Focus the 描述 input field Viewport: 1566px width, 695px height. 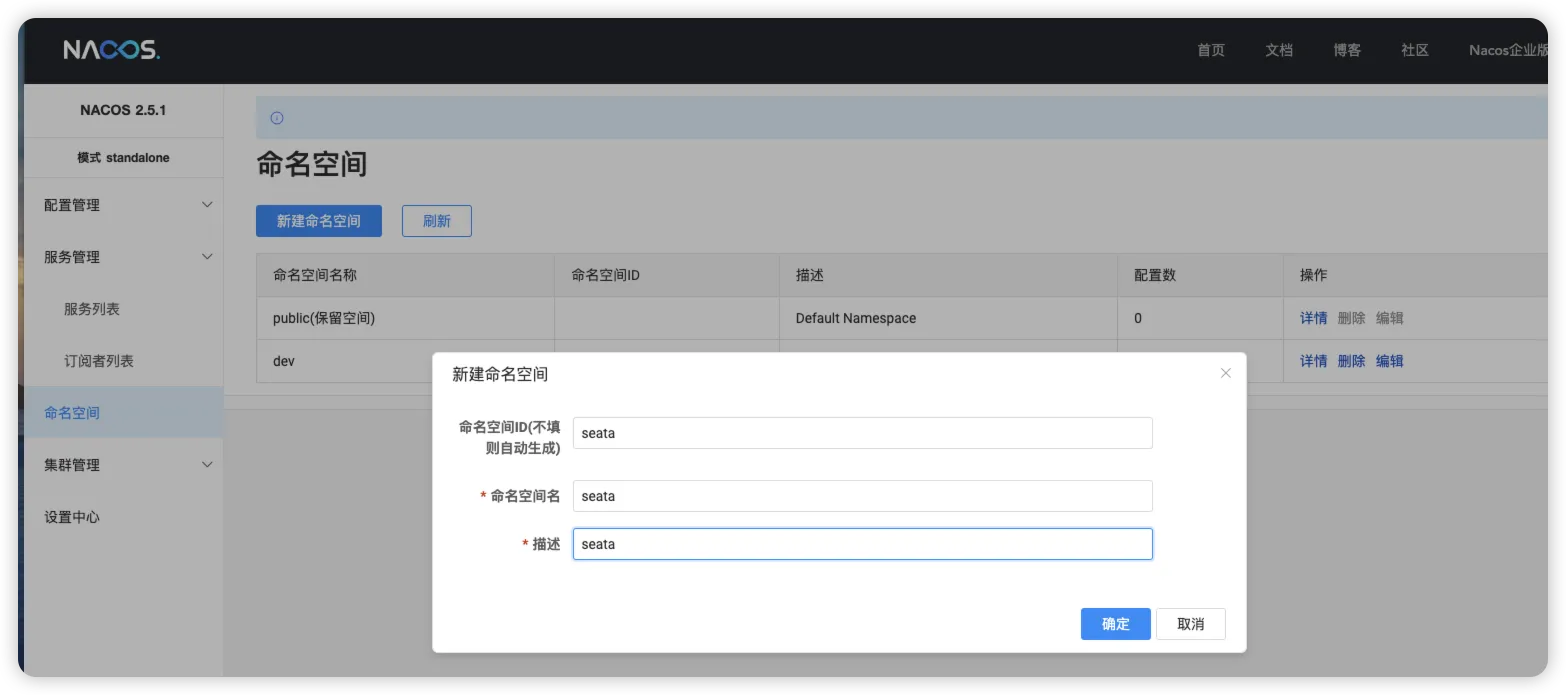pyautogui.click(x=863, y=544)
